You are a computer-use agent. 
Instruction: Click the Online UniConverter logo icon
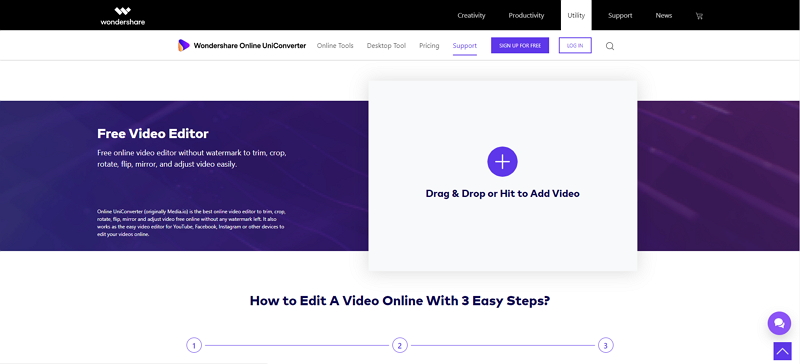click(x=184, y=45)
